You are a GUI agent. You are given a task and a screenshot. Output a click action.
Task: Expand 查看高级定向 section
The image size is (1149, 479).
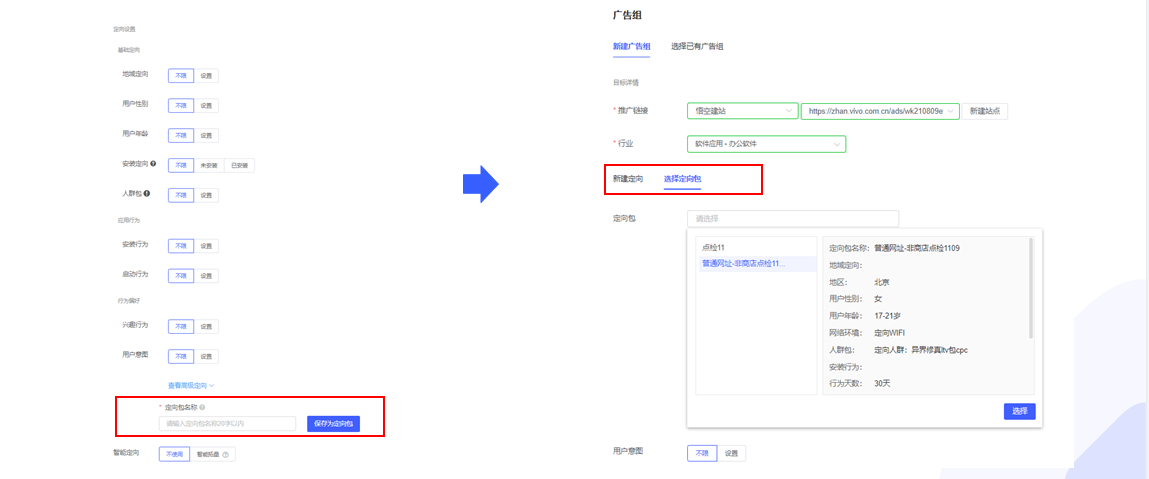tap(191, 385)
